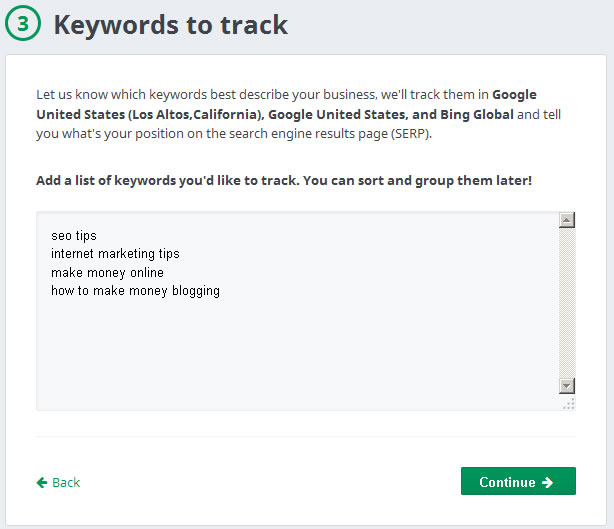
Task: Click the step 3 circle icon
Action: click(23, 23)
